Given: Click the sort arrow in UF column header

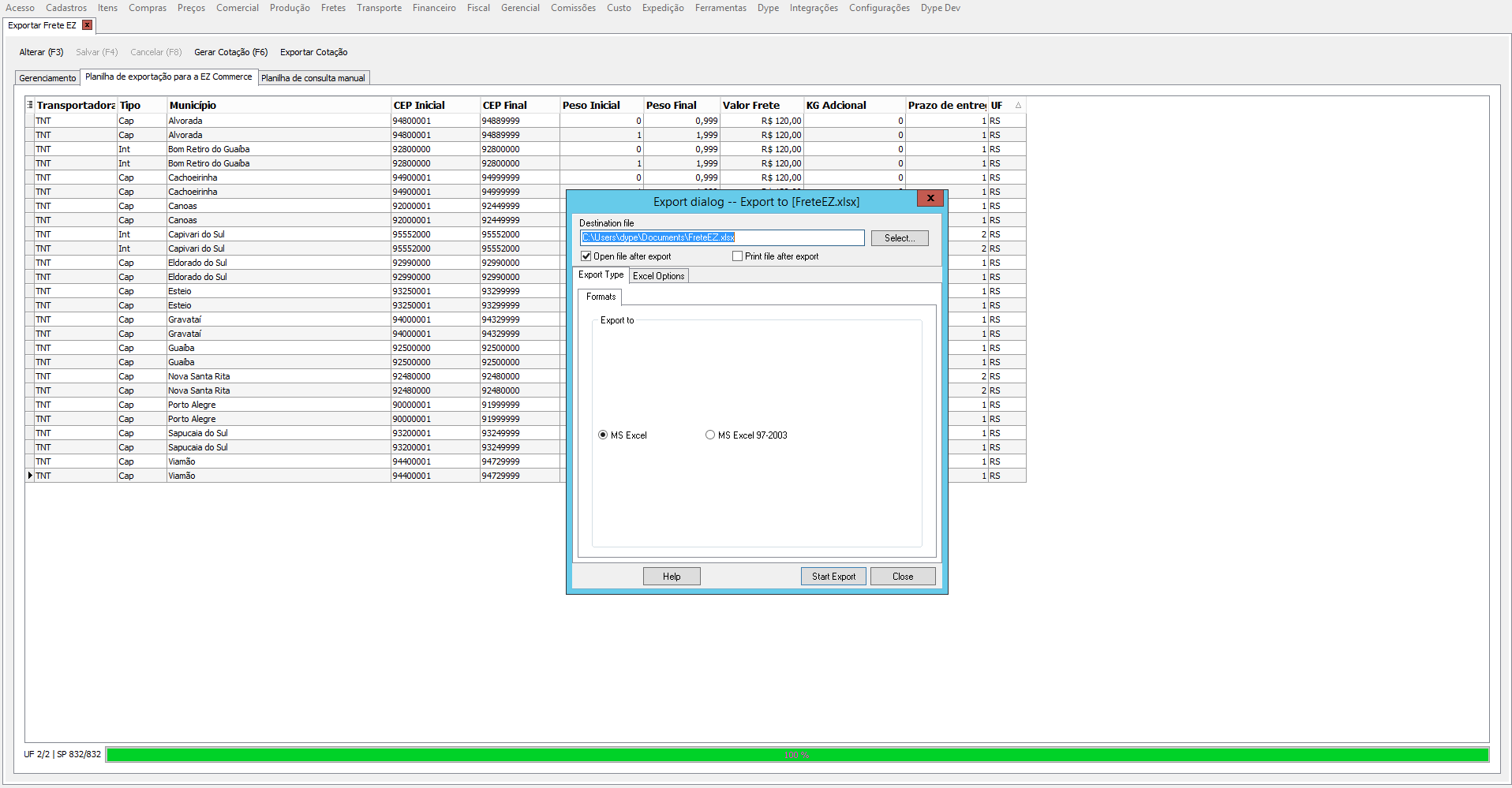Looking at the screenshot, I should click(x=1018, y=105).
